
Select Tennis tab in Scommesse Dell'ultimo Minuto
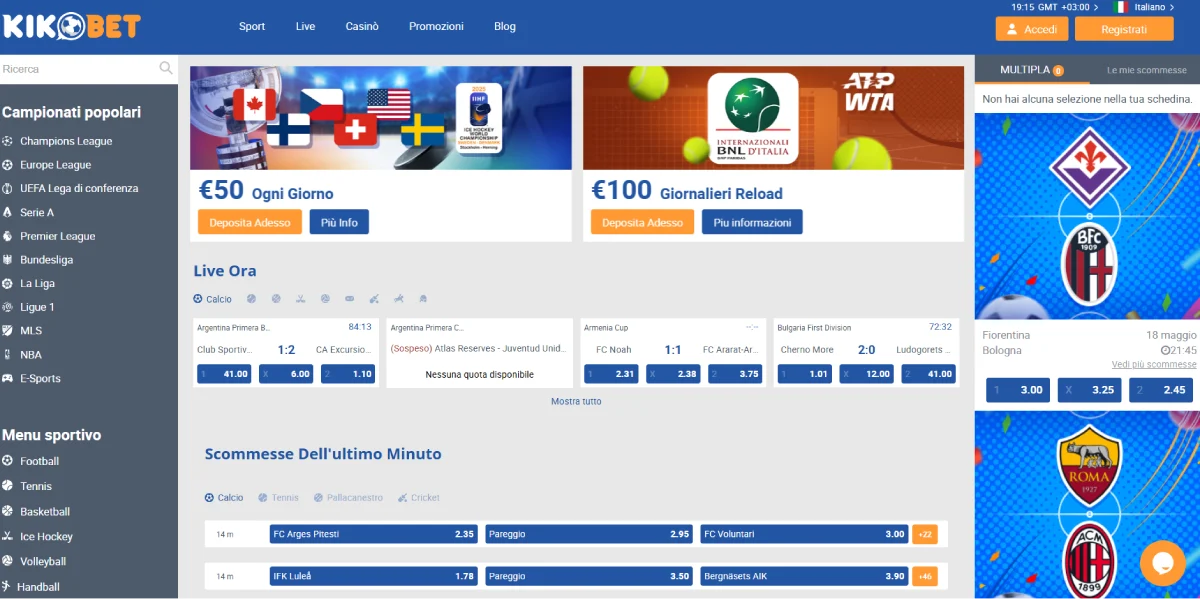[278, 497]
